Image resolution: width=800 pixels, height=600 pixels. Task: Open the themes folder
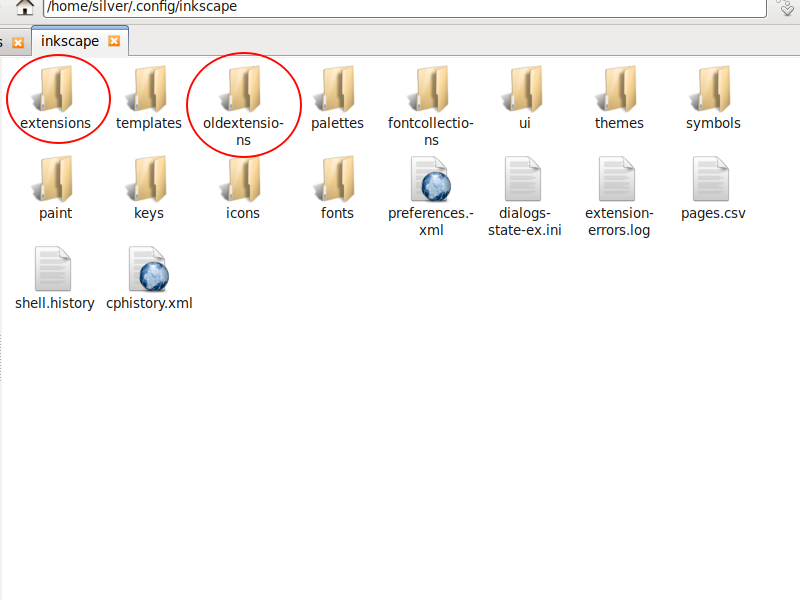[x=618, y=89]
